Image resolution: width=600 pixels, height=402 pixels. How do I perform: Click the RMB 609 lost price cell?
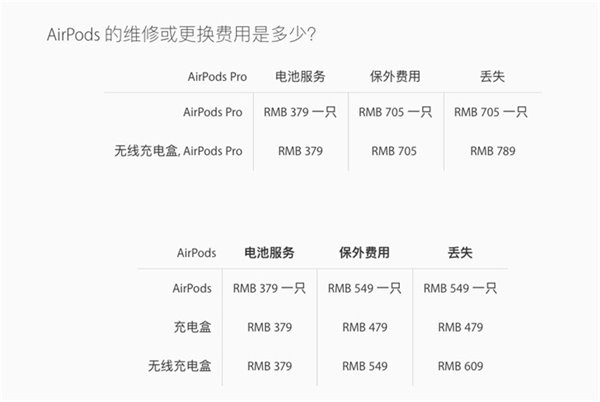(461, 366)
